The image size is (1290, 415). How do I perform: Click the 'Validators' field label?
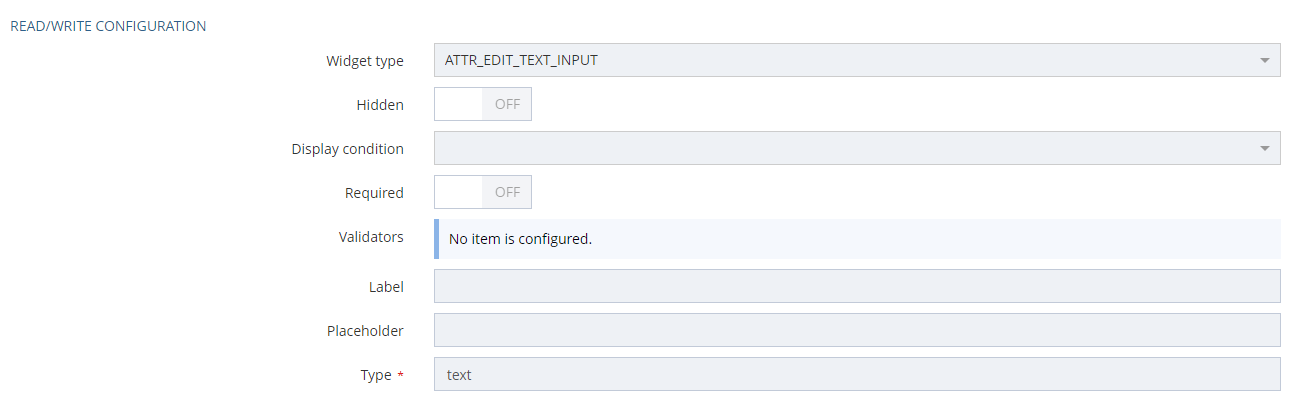[372, 237]
